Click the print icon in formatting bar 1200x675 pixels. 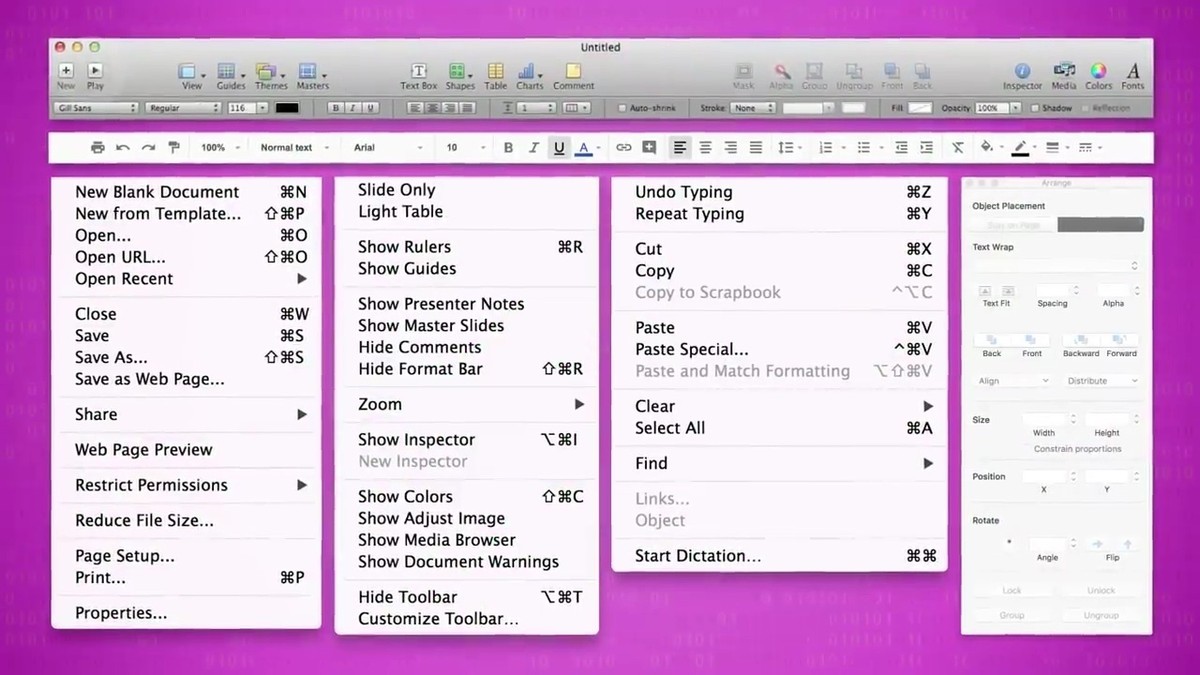tap(97, 148)
